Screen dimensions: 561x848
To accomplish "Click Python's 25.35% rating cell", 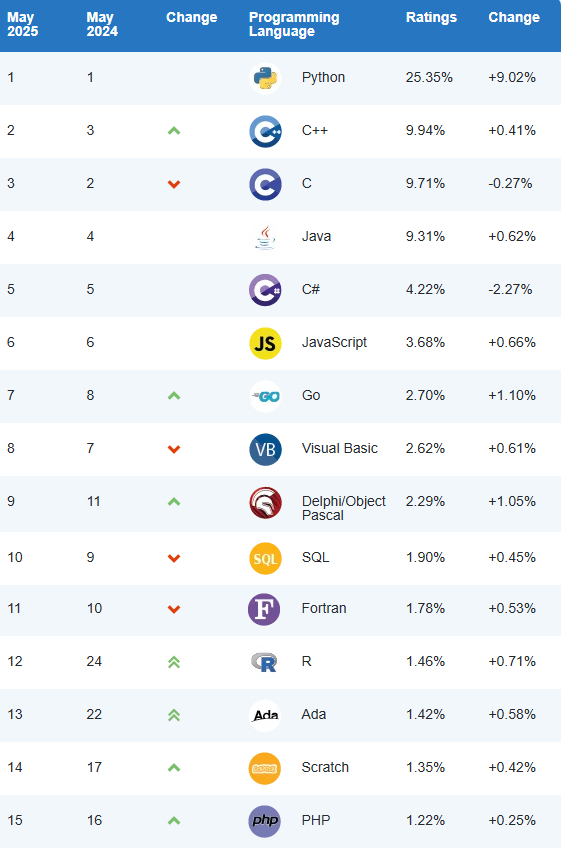I will (429, 77).
